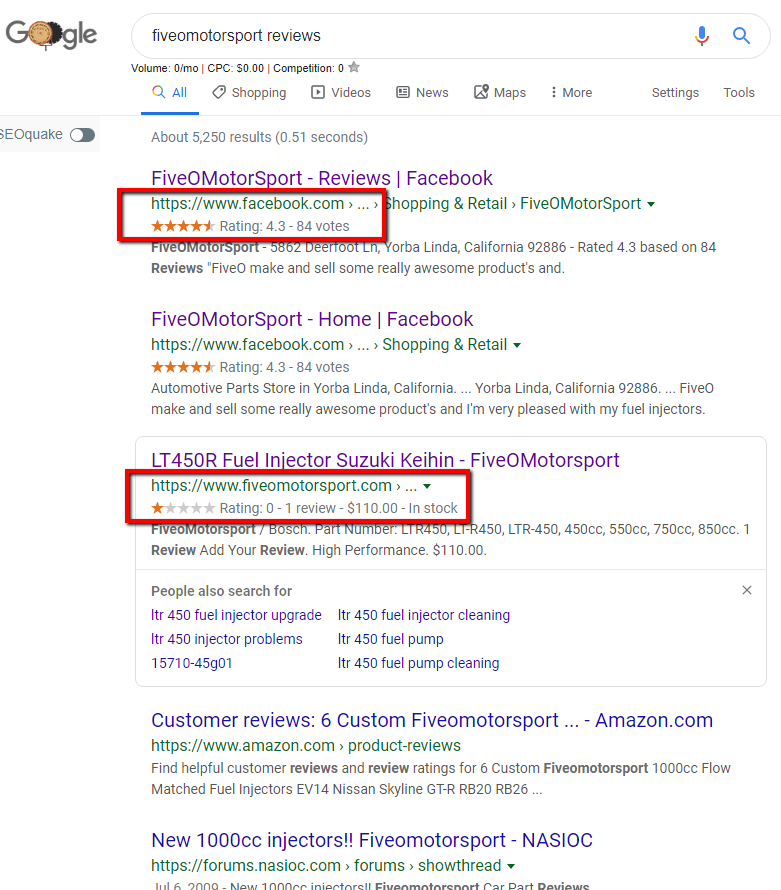Expand dropdown arrow after Shopping & Retail in Home result
Viewport: 781px width, 890px height.
pos(517,345)
